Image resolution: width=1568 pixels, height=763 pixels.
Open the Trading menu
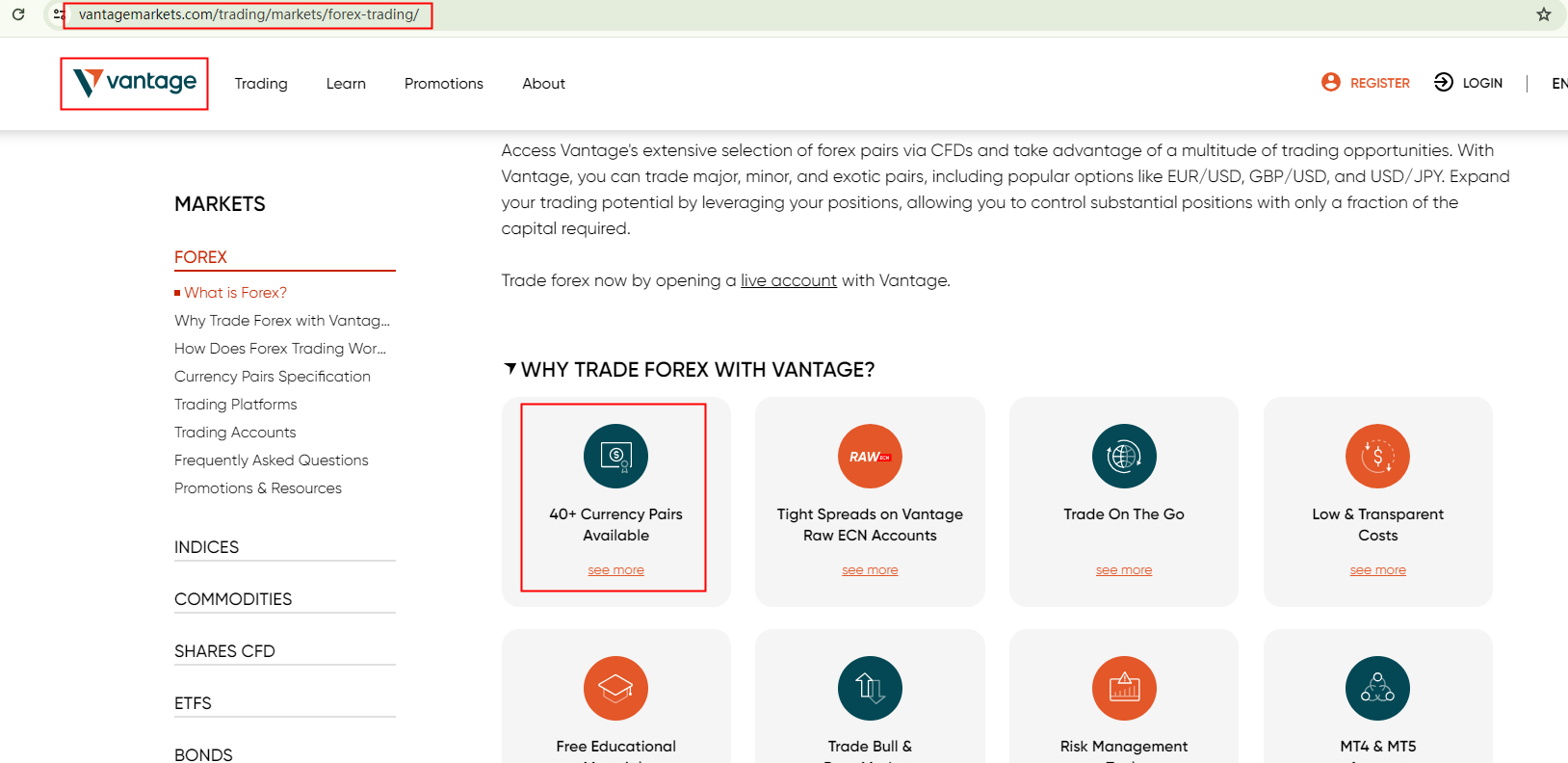(x=261, y=84)
